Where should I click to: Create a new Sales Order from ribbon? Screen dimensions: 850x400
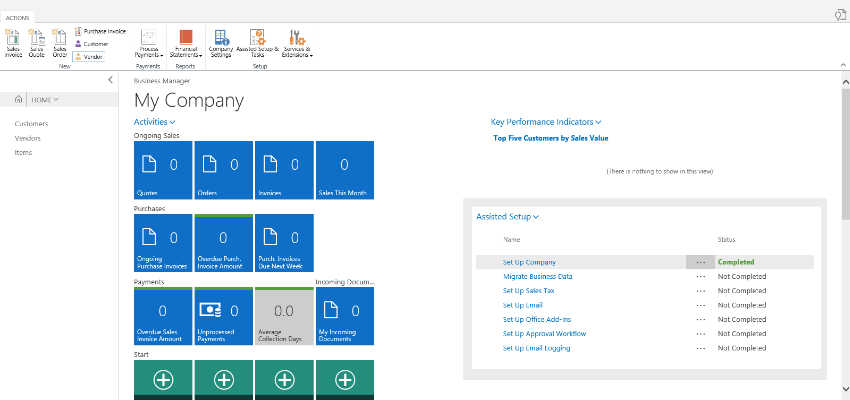pos(59,43)
